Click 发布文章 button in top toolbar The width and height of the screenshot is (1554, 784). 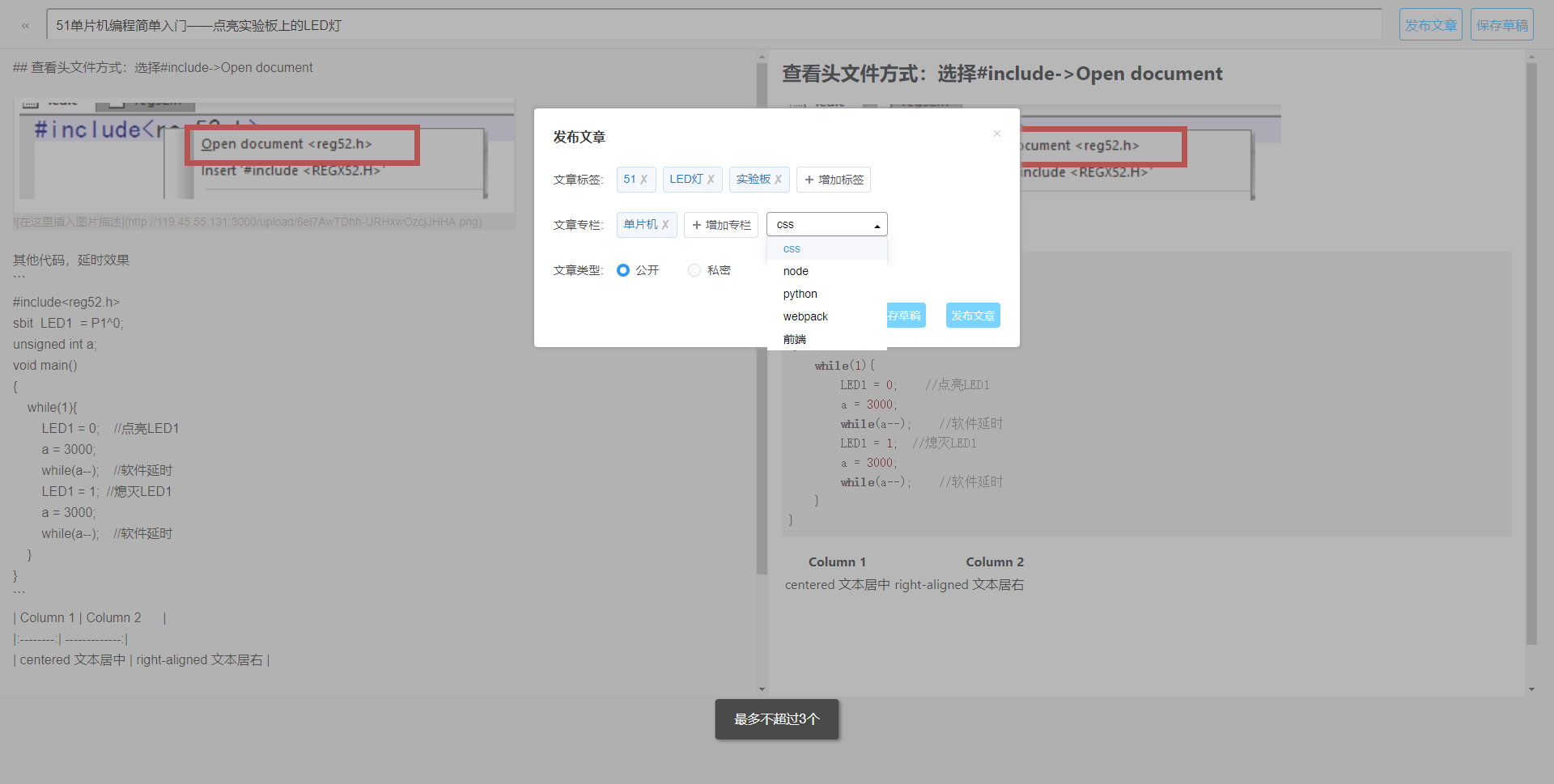point(1431,25)
